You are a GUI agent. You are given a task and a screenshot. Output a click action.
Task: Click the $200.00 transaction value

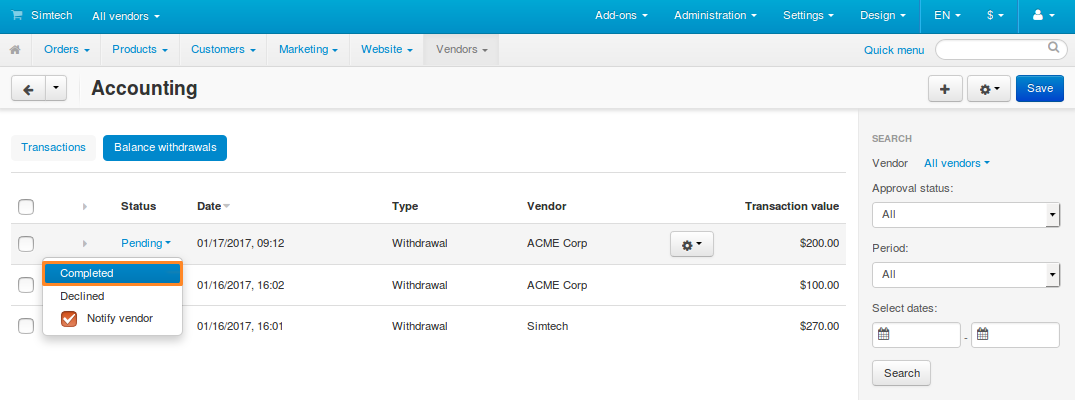pos(819,244)
